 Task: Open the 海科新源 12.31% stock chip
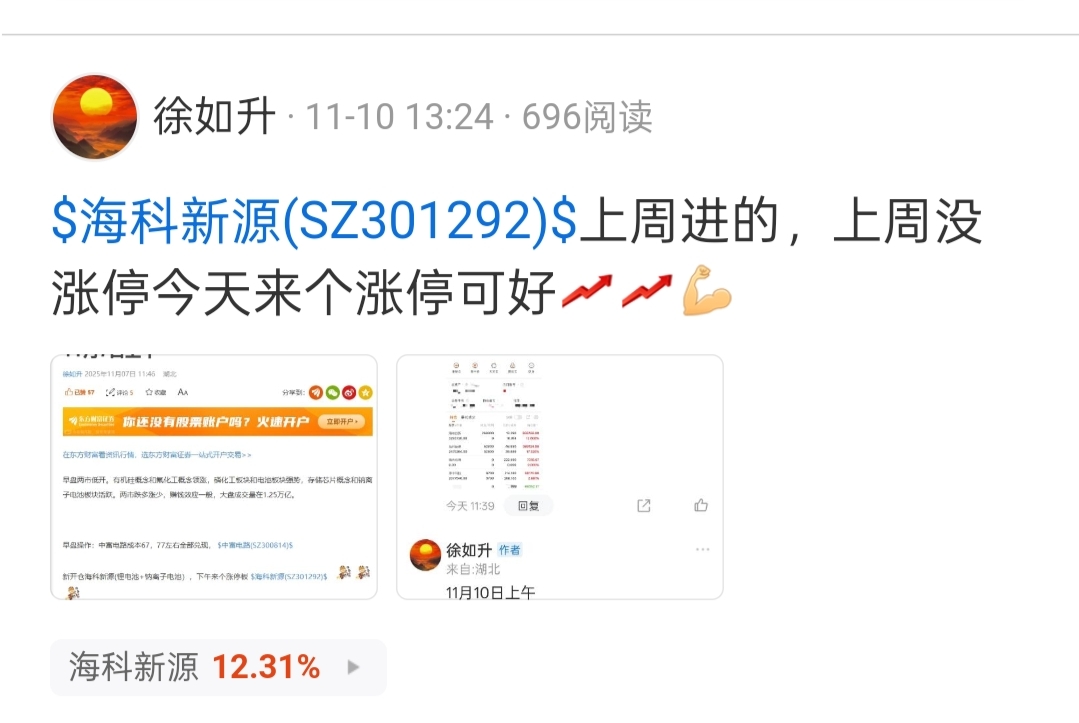[x=218, y=667]
